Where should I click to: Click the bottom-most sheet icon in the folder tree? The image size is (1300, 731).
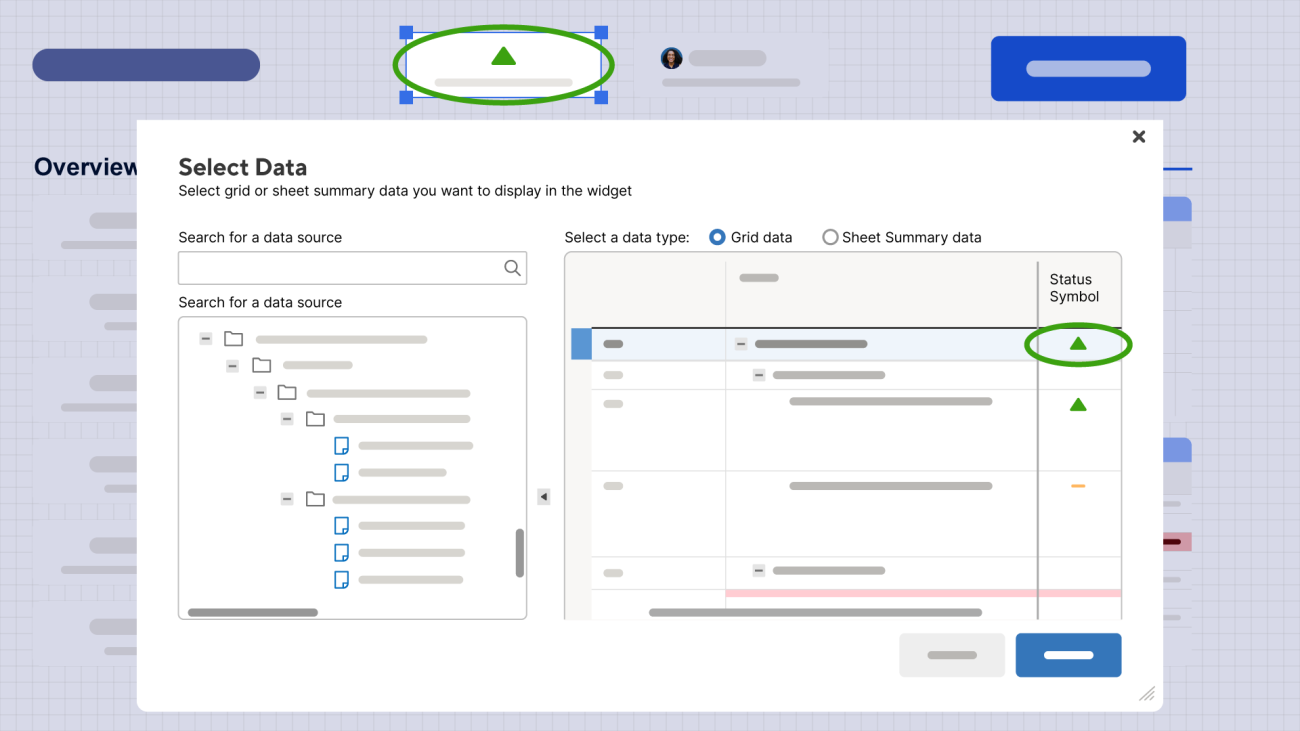point(341,579)
